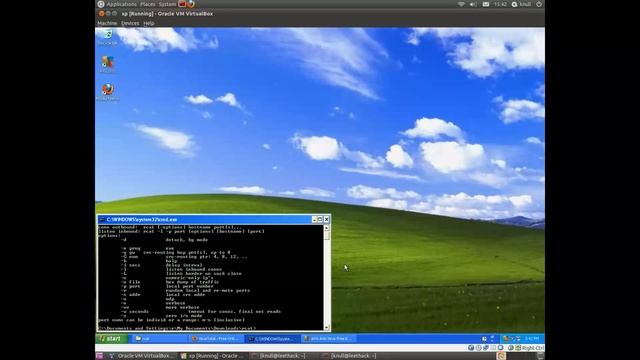Maximize the cmd.exe window
Screen dimensions: 640x360
coord(320,220)
